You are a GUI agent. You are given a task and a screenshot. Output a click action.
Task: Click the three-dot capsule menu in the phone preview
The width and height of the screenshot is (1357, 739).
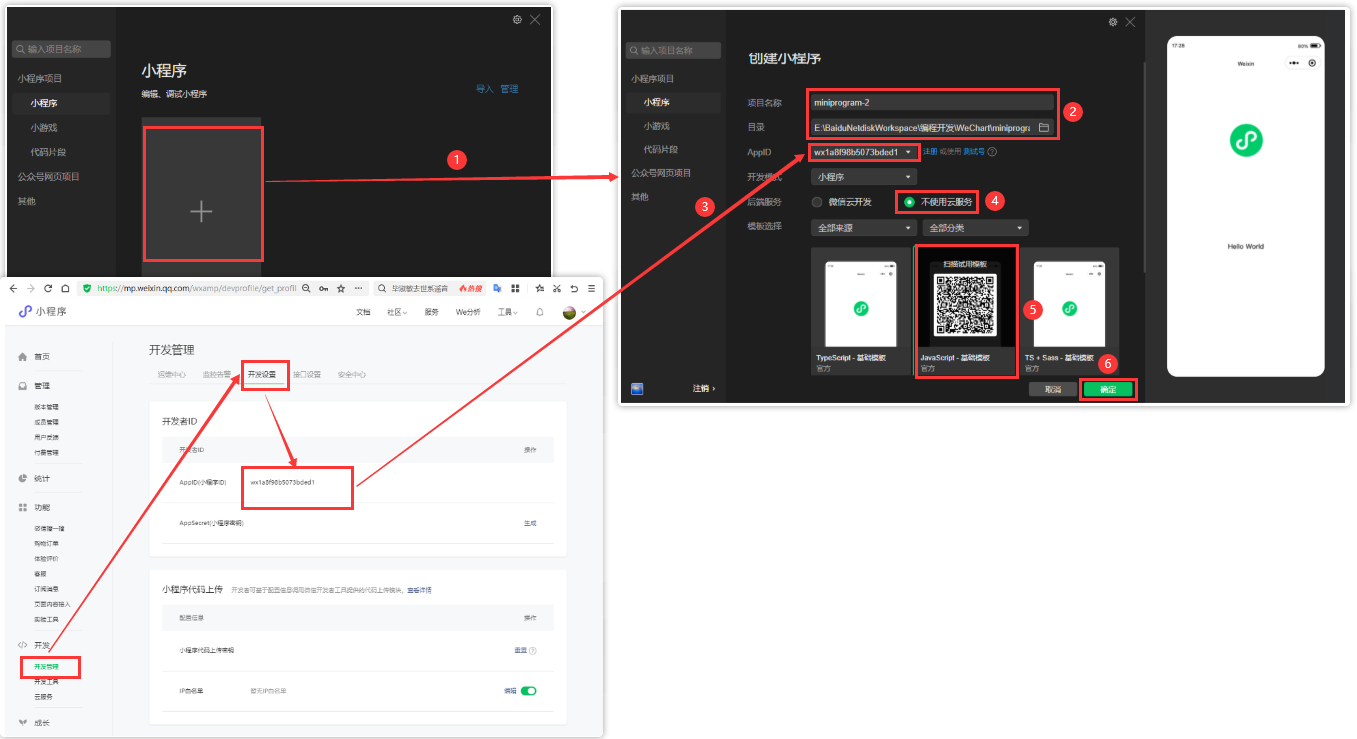(1294, 62)
